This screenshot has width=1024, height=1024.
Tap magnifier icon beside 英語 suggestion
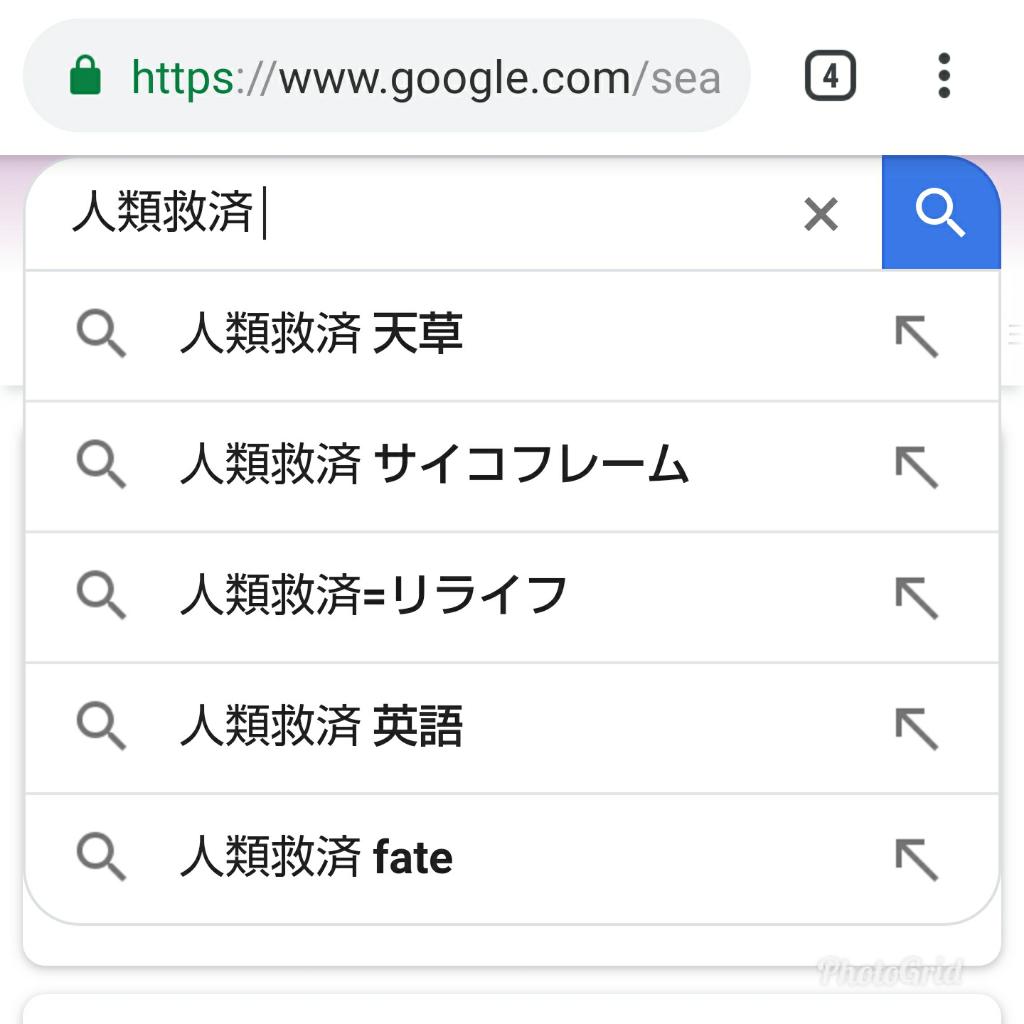coord(101,728)
